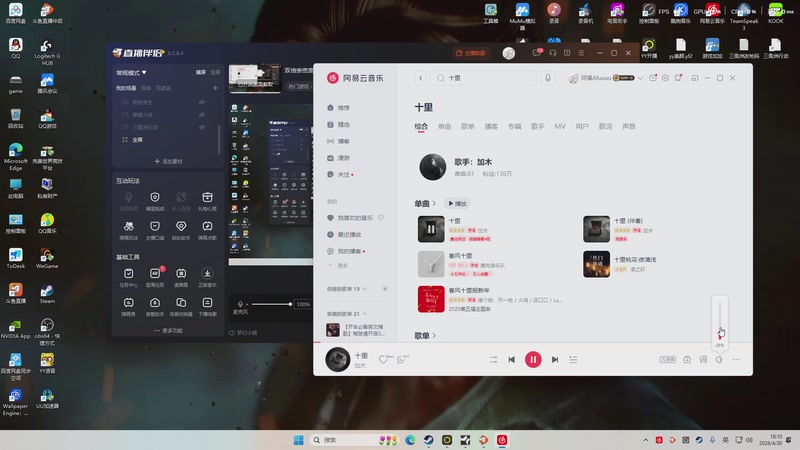This screenshot has width=800, height=450.
Task: Like the current song with heart icon
Action: coord(383,360)
